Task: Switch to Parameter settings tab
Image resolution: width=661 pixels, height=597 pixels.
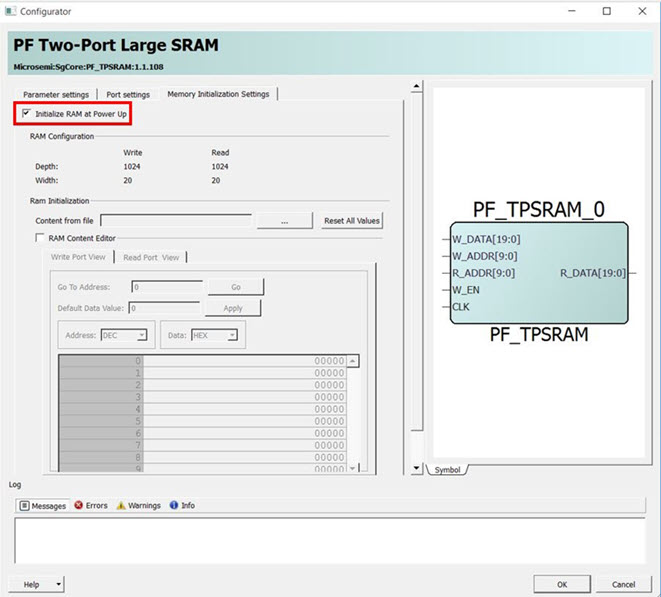Action: pos(56,94)
